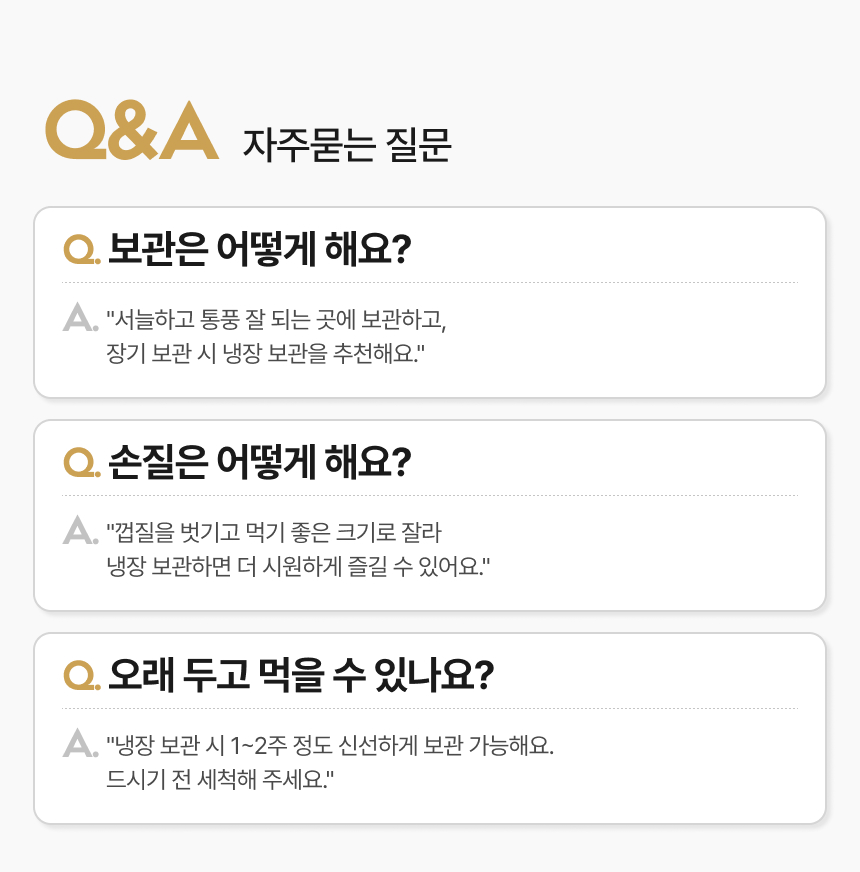Expand the question 손질은 어떻게 해요?
Viewport: 860px width, 872px height.
point(259,461)
